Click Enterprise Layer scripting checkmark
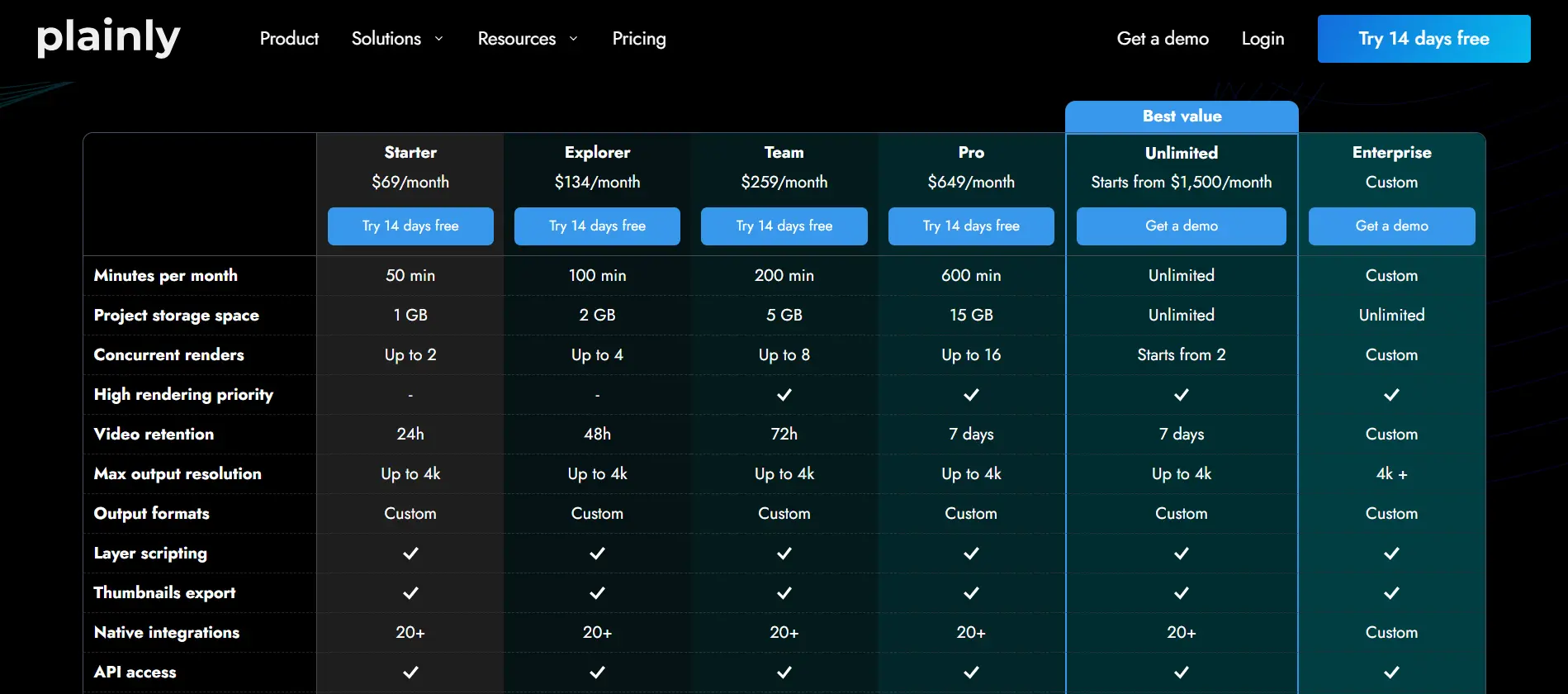The height and width of the screenshot is (694, 1568). (x=1392, y=554)
